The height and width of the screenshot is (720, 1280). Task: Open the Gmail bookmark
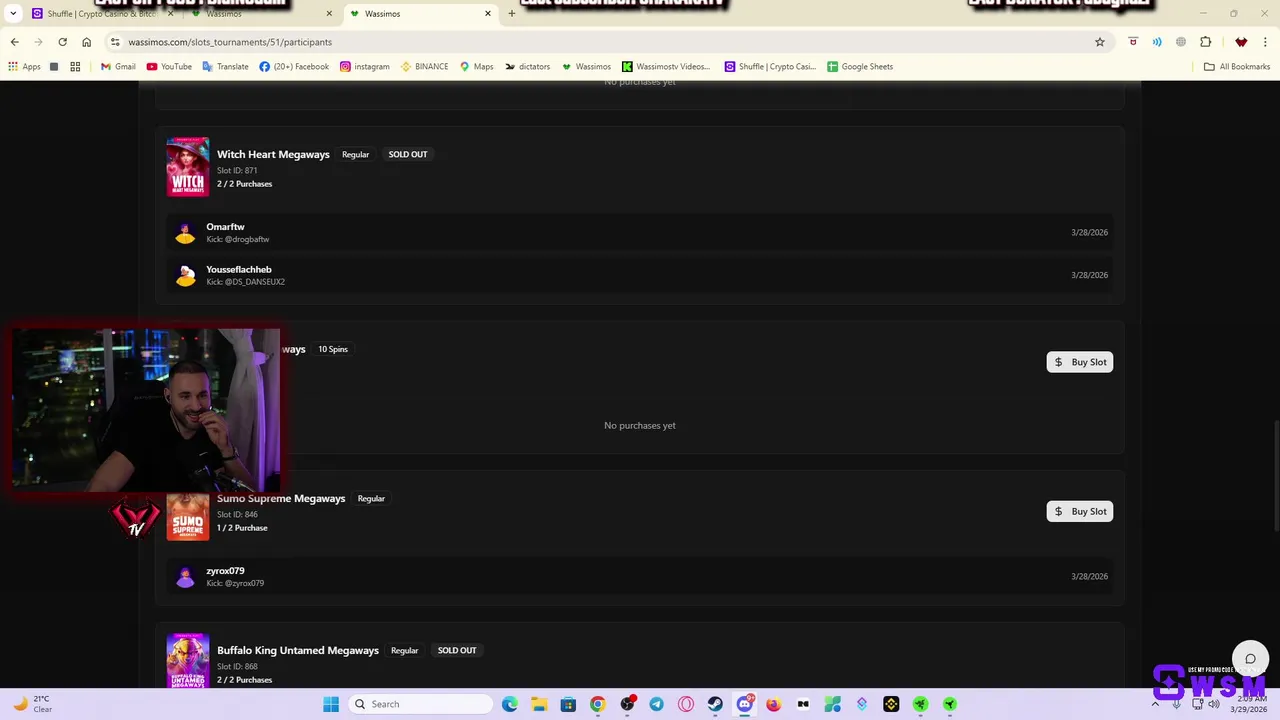click(118, 67)
